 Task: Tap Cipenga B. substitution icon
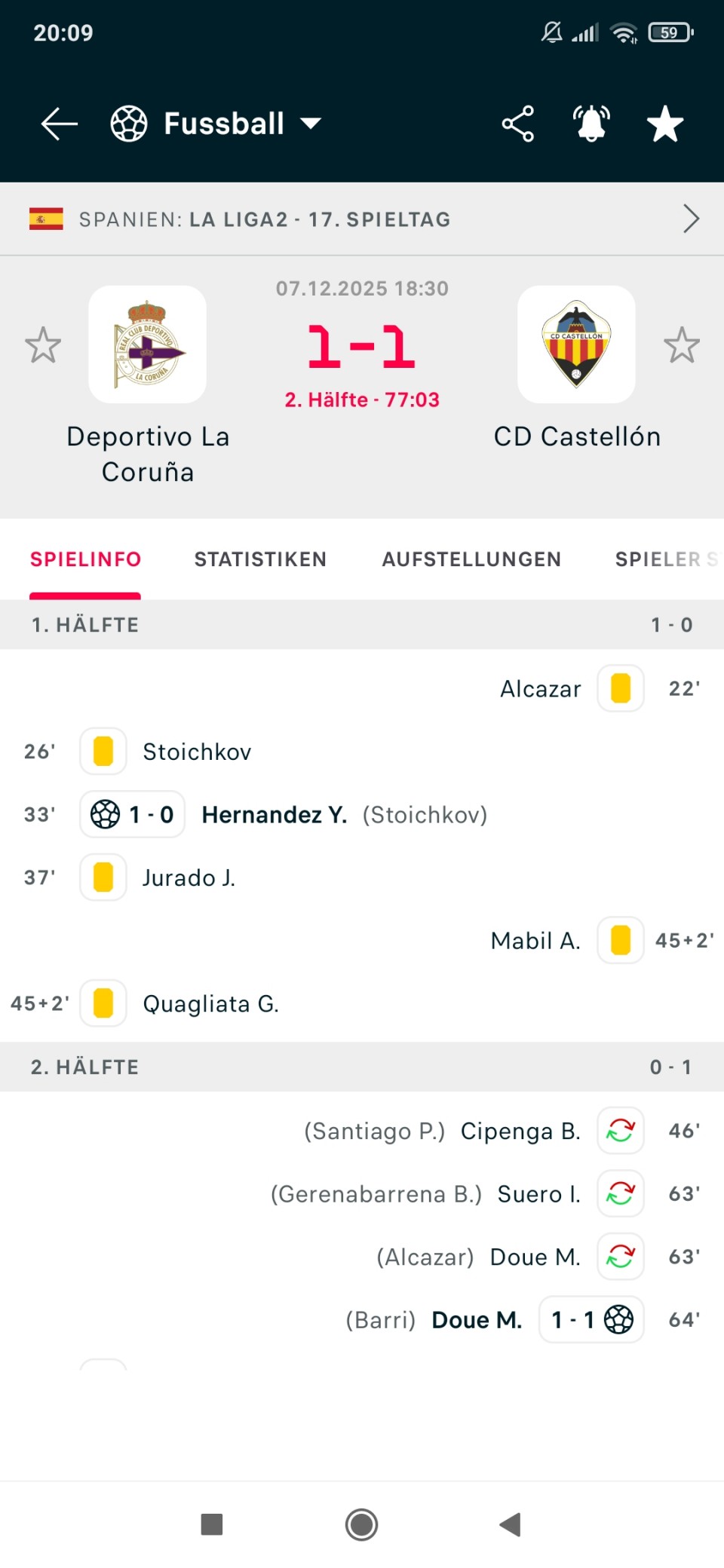coord(620,1130)
